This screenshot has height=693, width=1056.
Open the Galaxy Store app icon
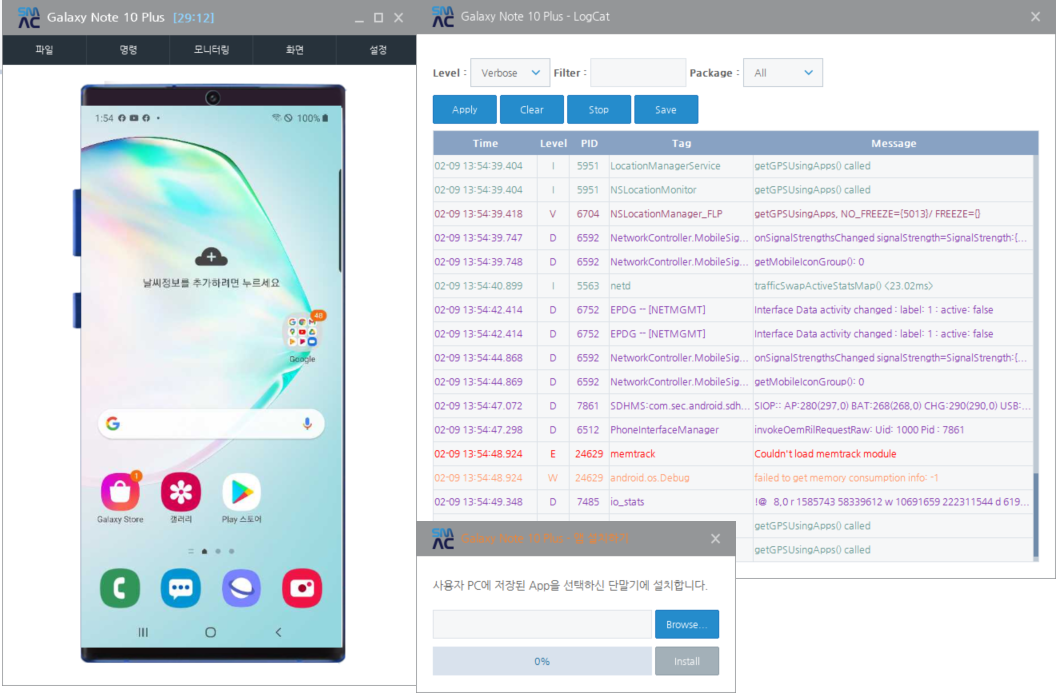click(x=120, y=492)
